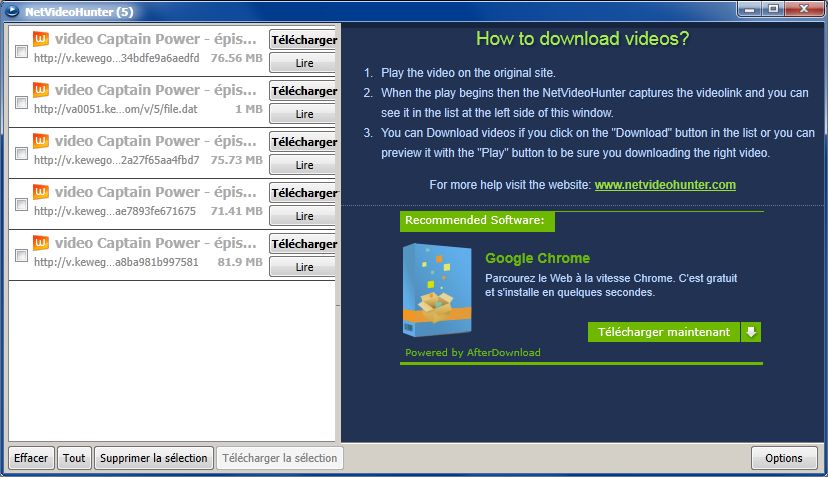Image resolution: width=828 pixels, height=477 pixels.
Task: Select the checkbox of the file.dat video
Action: point(21,103)
